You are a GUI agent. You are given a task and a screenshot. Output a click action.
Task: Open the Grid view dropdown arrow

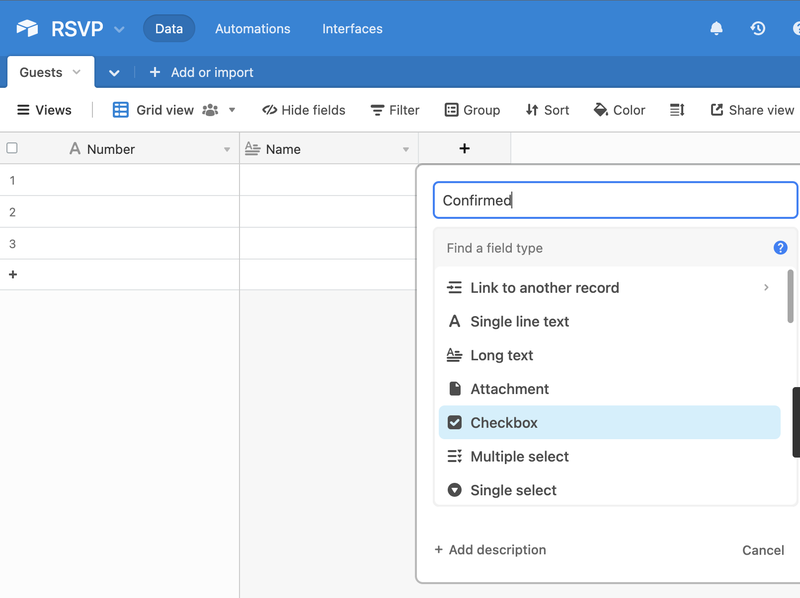tap(232, 110)
